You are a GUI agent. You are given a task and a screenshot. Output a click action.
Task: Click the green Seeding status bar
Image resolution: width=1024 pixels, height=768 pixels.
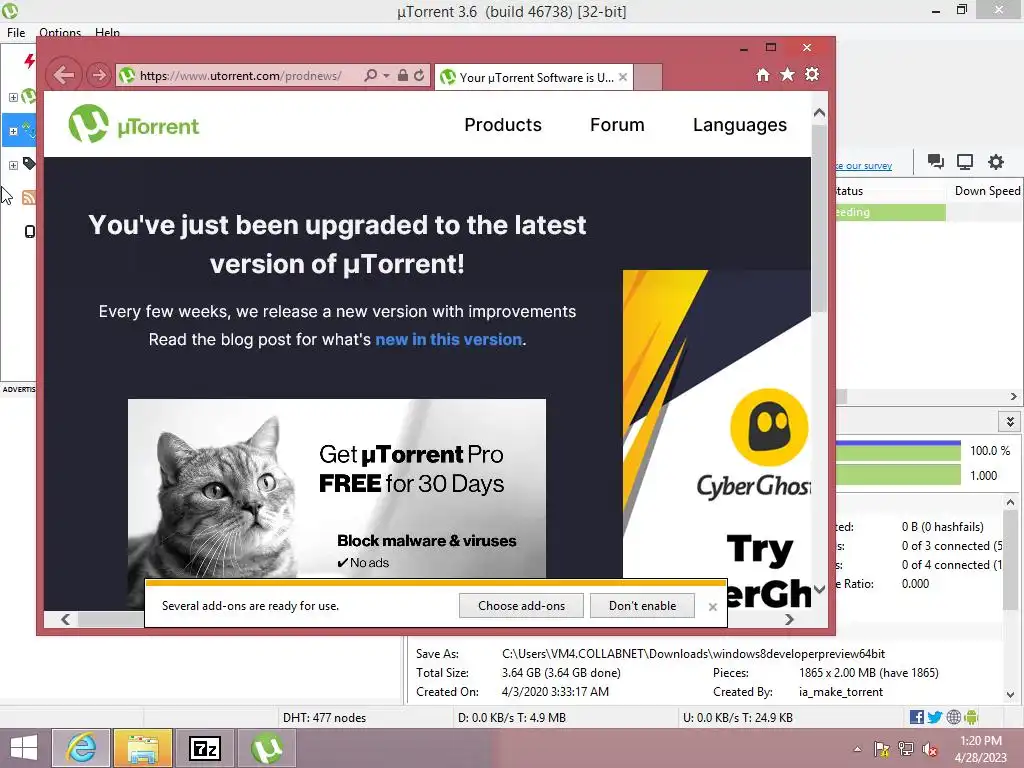tap(891, 212)
